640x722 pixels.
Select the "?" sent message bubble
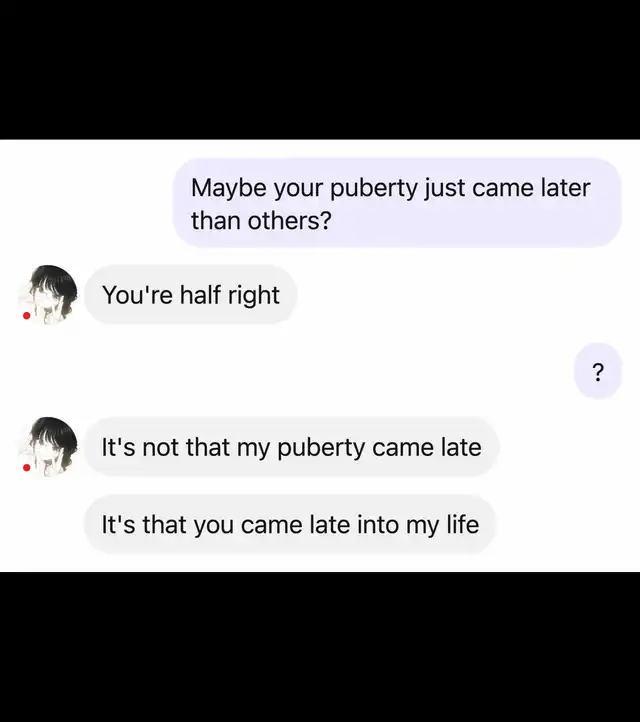pos(598,371)
